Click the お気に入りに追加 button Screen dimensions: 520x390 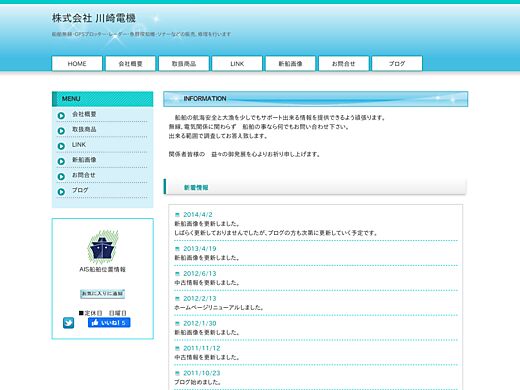[102, 294]
